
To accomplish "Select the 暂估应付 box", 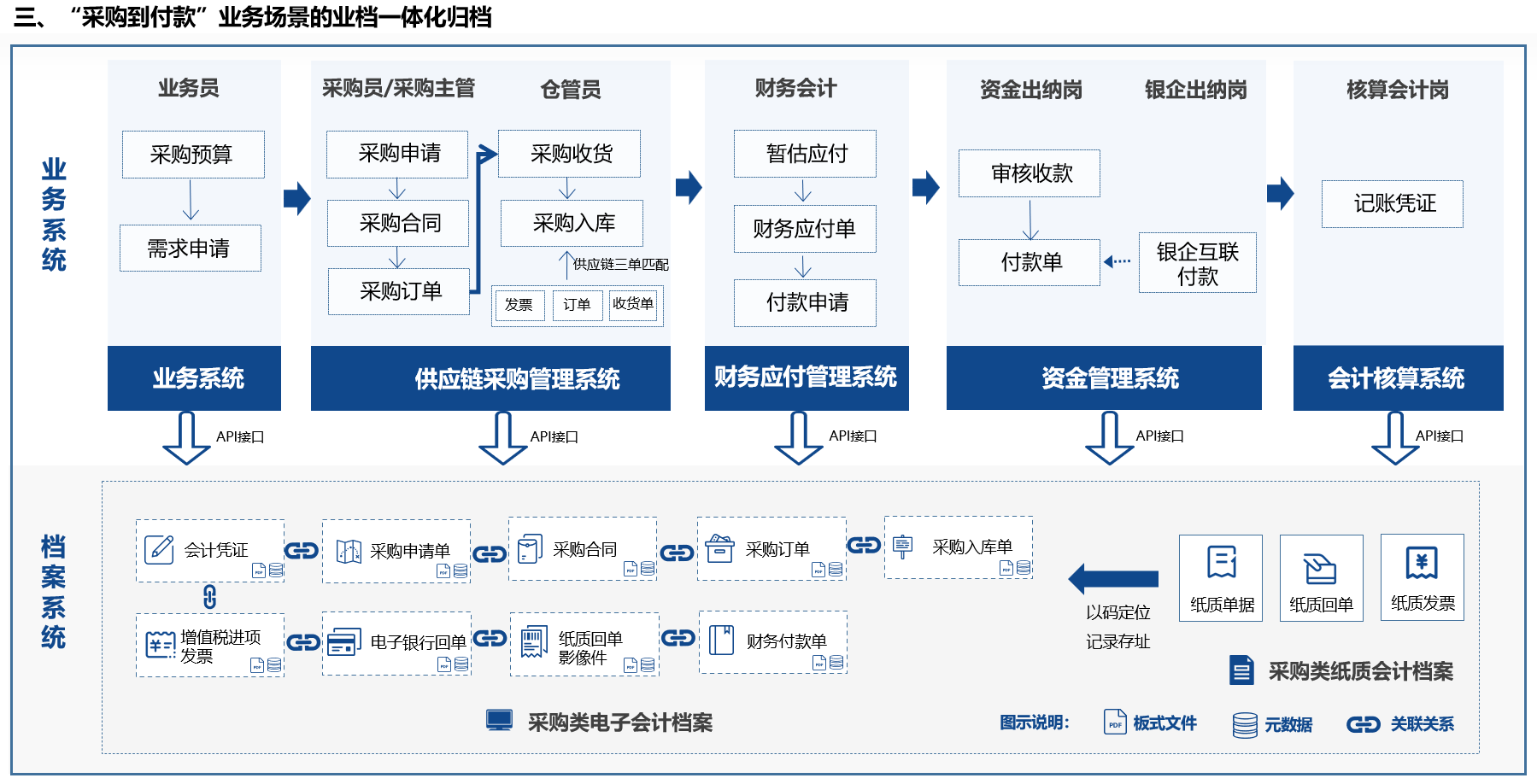I will pos(805,154).
